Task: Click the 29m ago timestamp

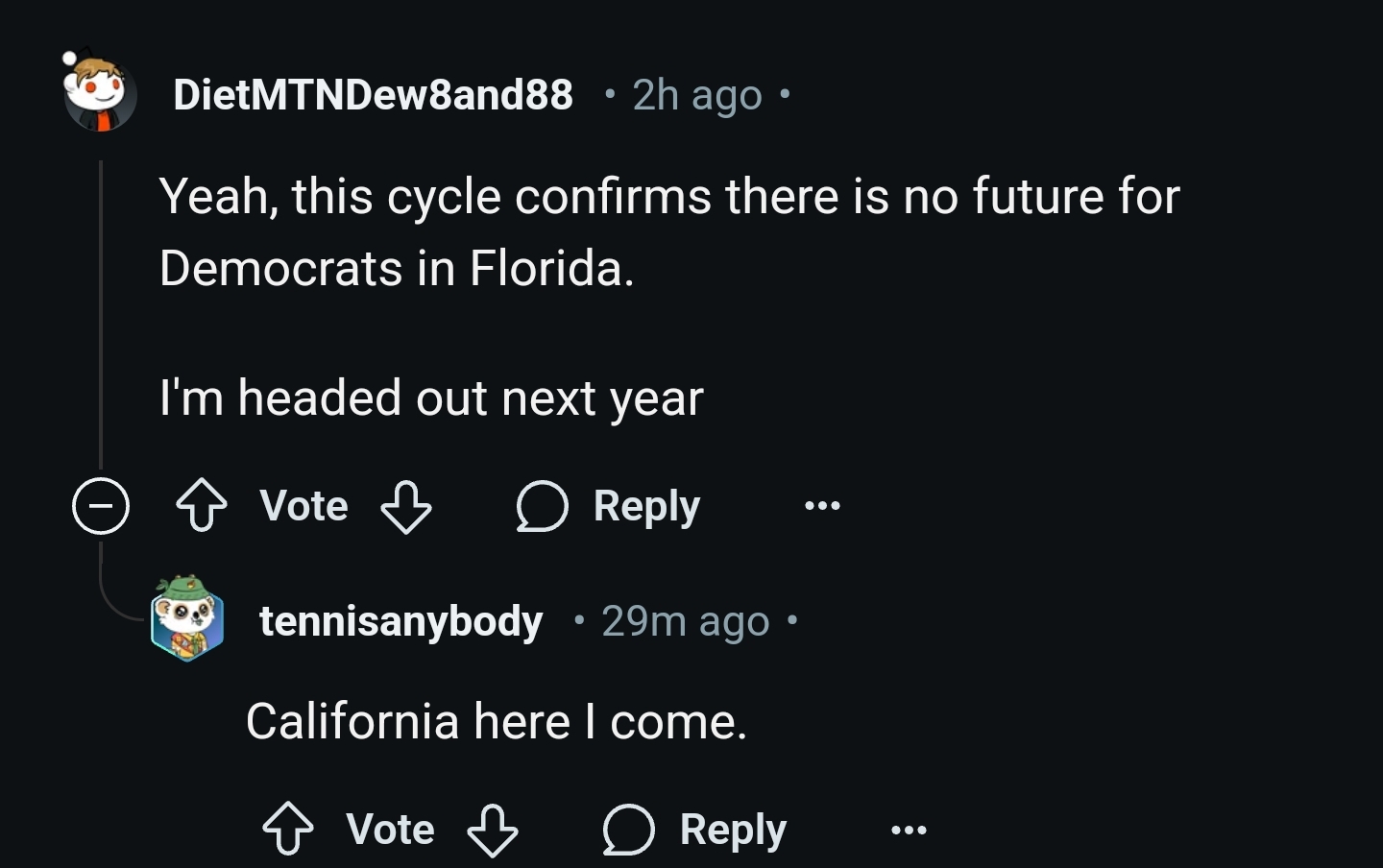Action: click(x=685, y=621)
